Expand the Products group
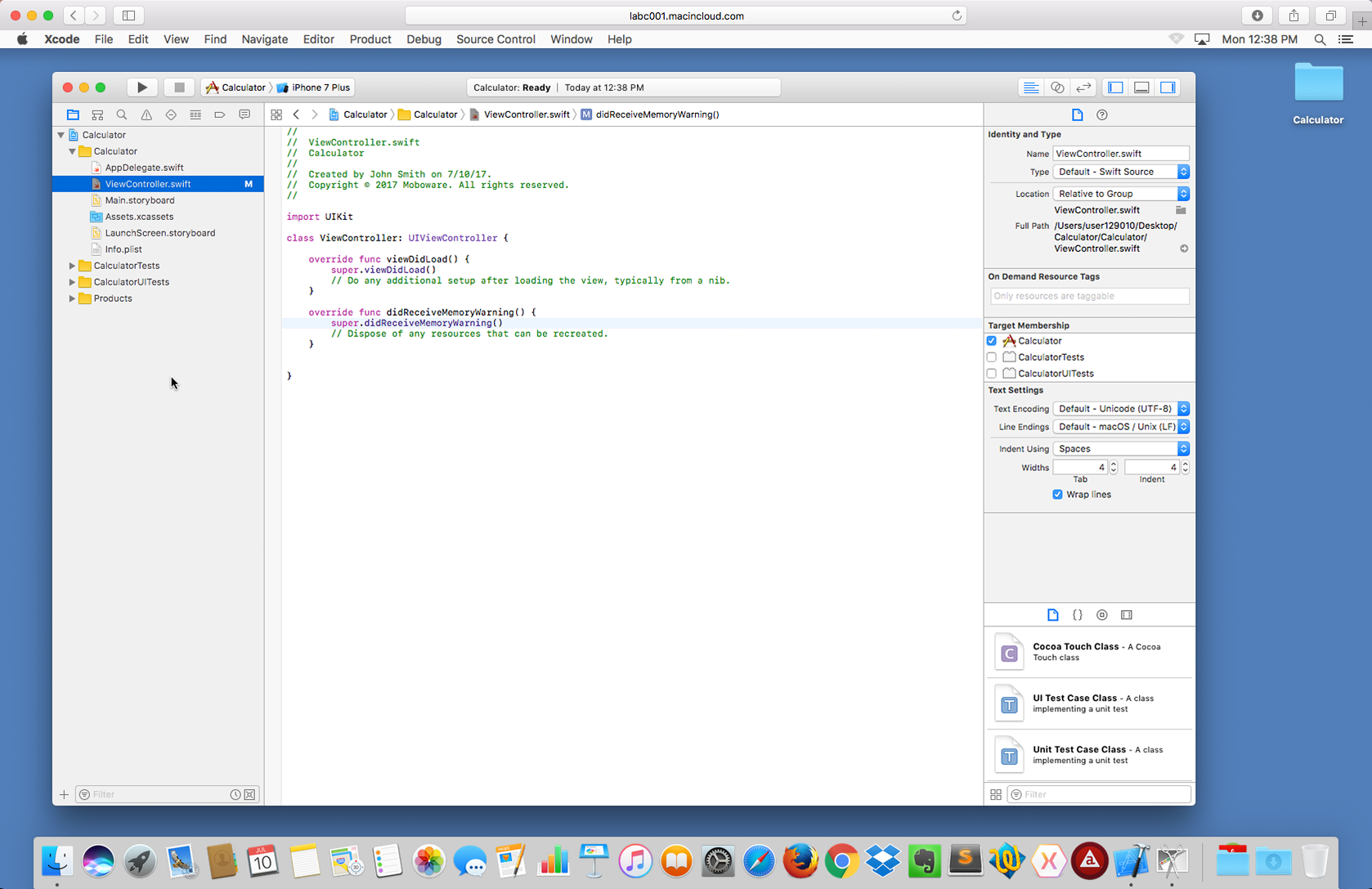1372x889 pixels. click(72, 299)
